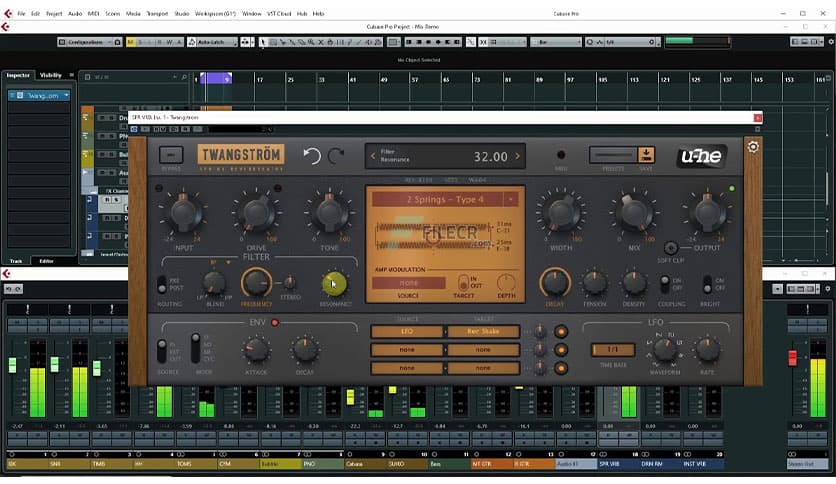836x484 pixels.
Task: Click the LFO Time Base 1/1 field
Action: [x=612, y=349]
